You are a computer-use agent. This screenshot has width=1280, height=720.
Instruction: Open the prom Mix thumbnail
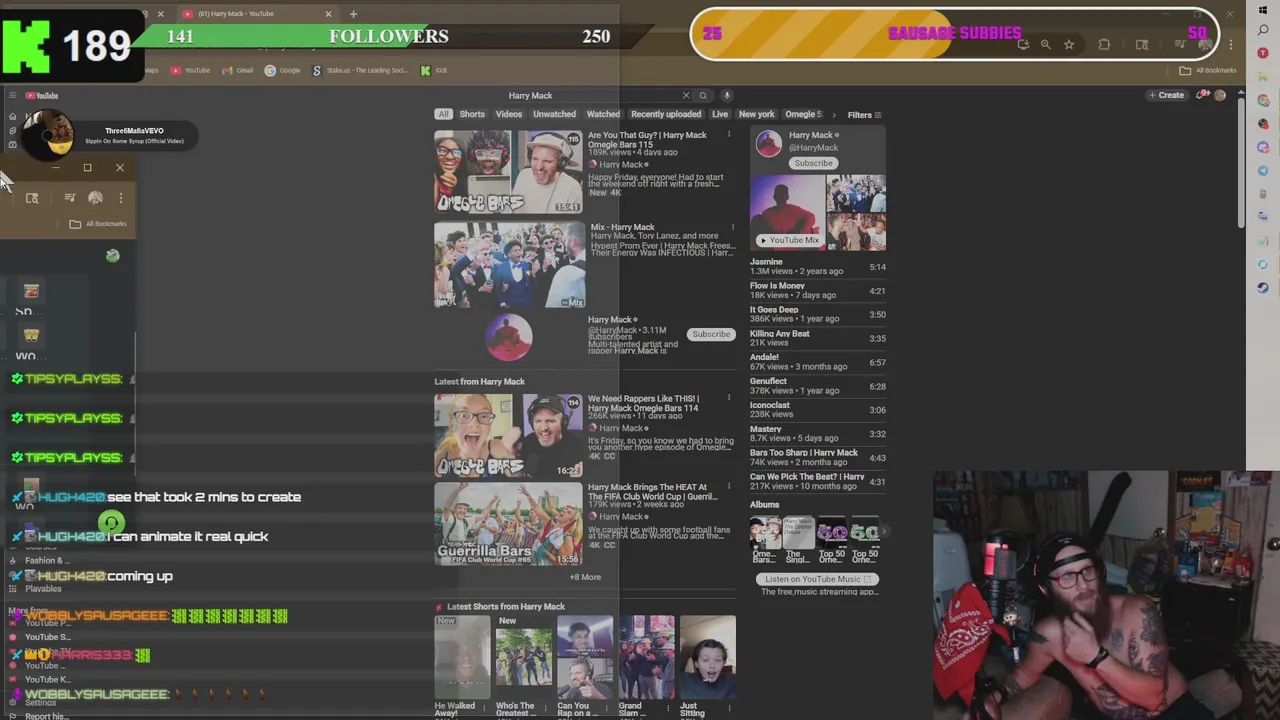[508, 264]
